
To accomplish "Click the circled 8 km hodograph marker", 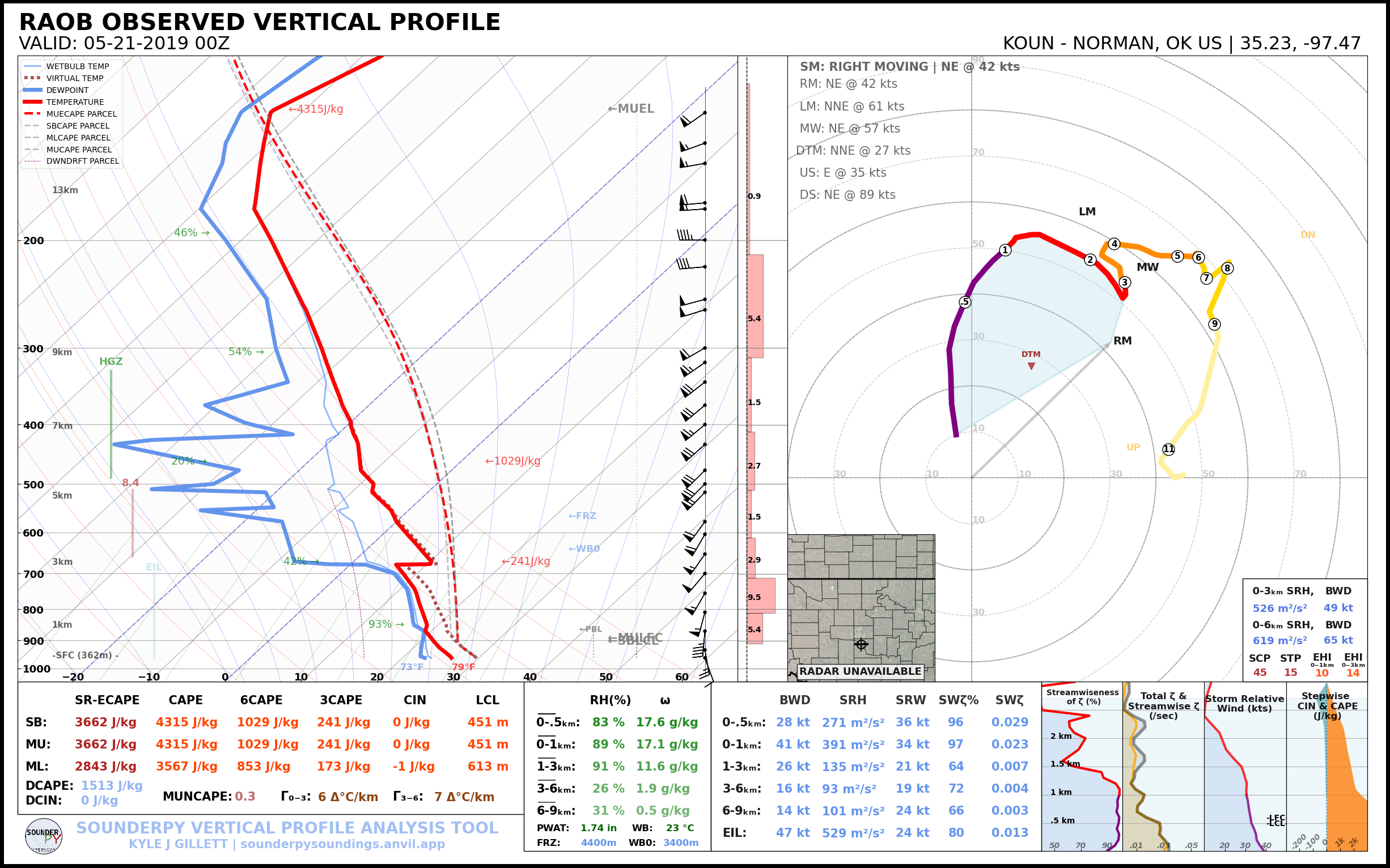I will [x=1227, y=268].
